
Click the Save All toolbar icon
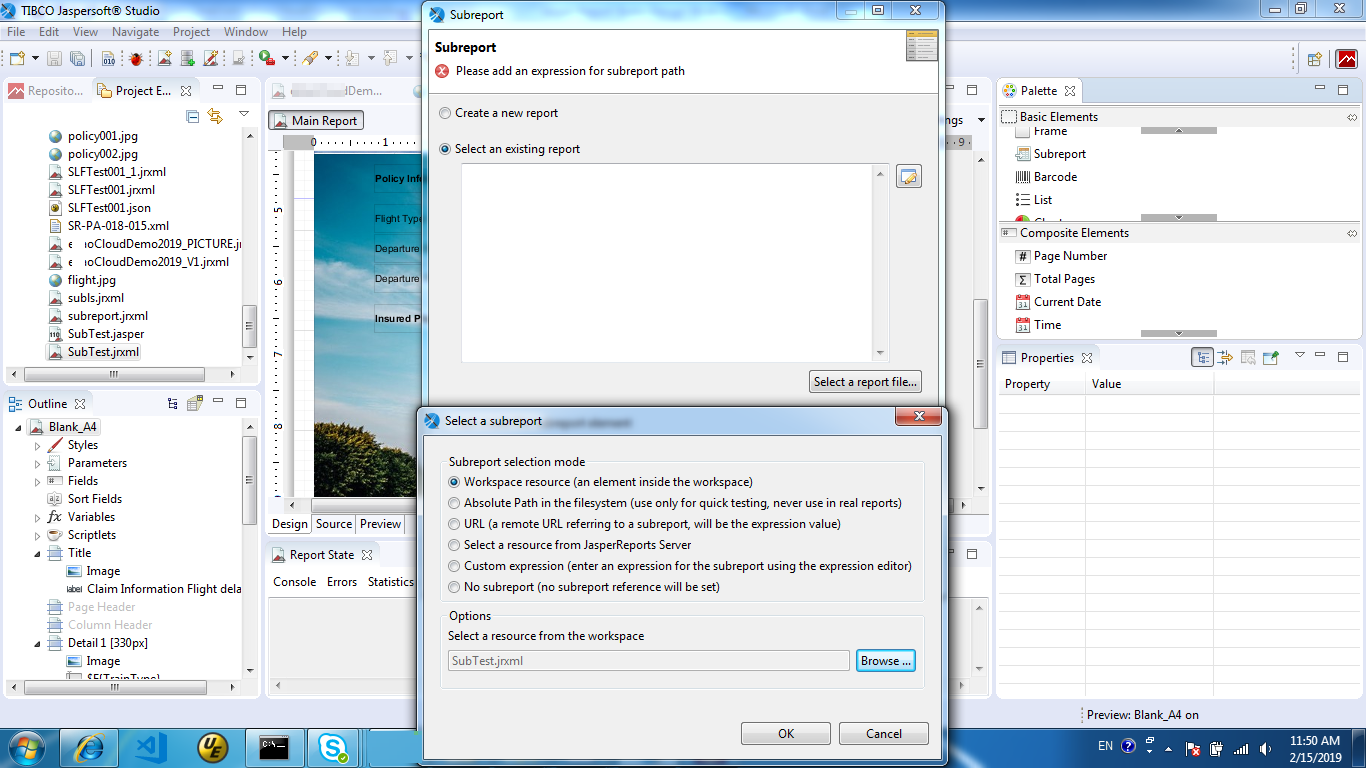tap(77, 58)
